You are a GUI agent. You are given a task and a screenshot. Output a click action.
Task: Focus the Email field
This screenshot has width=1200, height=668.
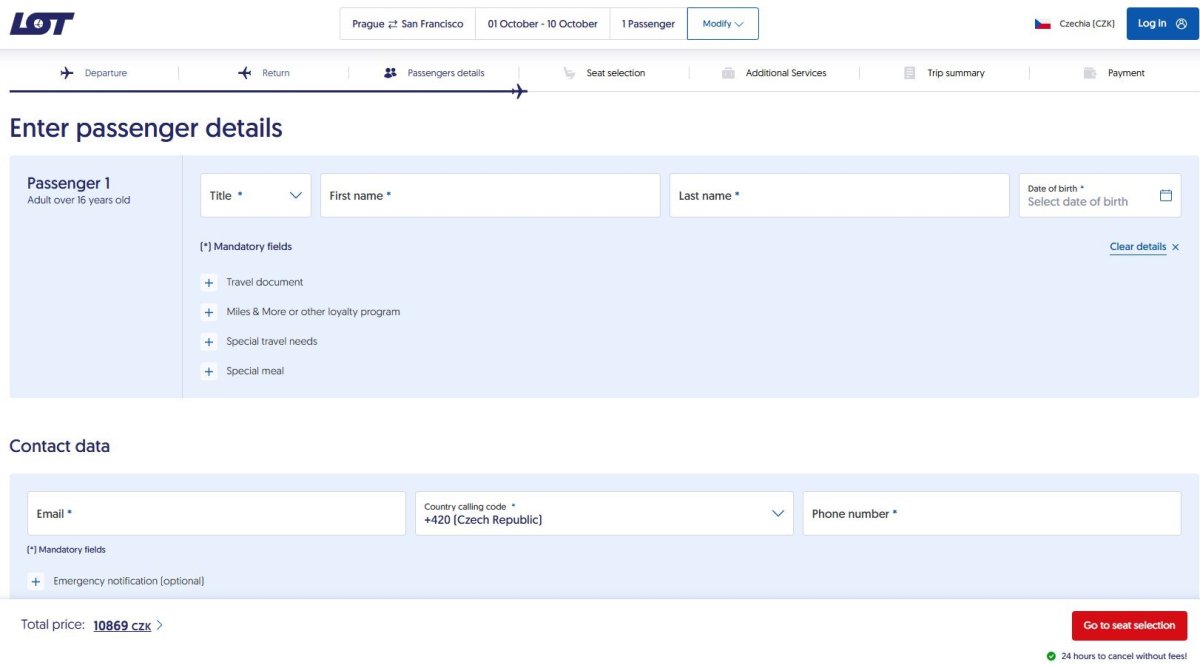pyautogui.click(x=216, y=513)
